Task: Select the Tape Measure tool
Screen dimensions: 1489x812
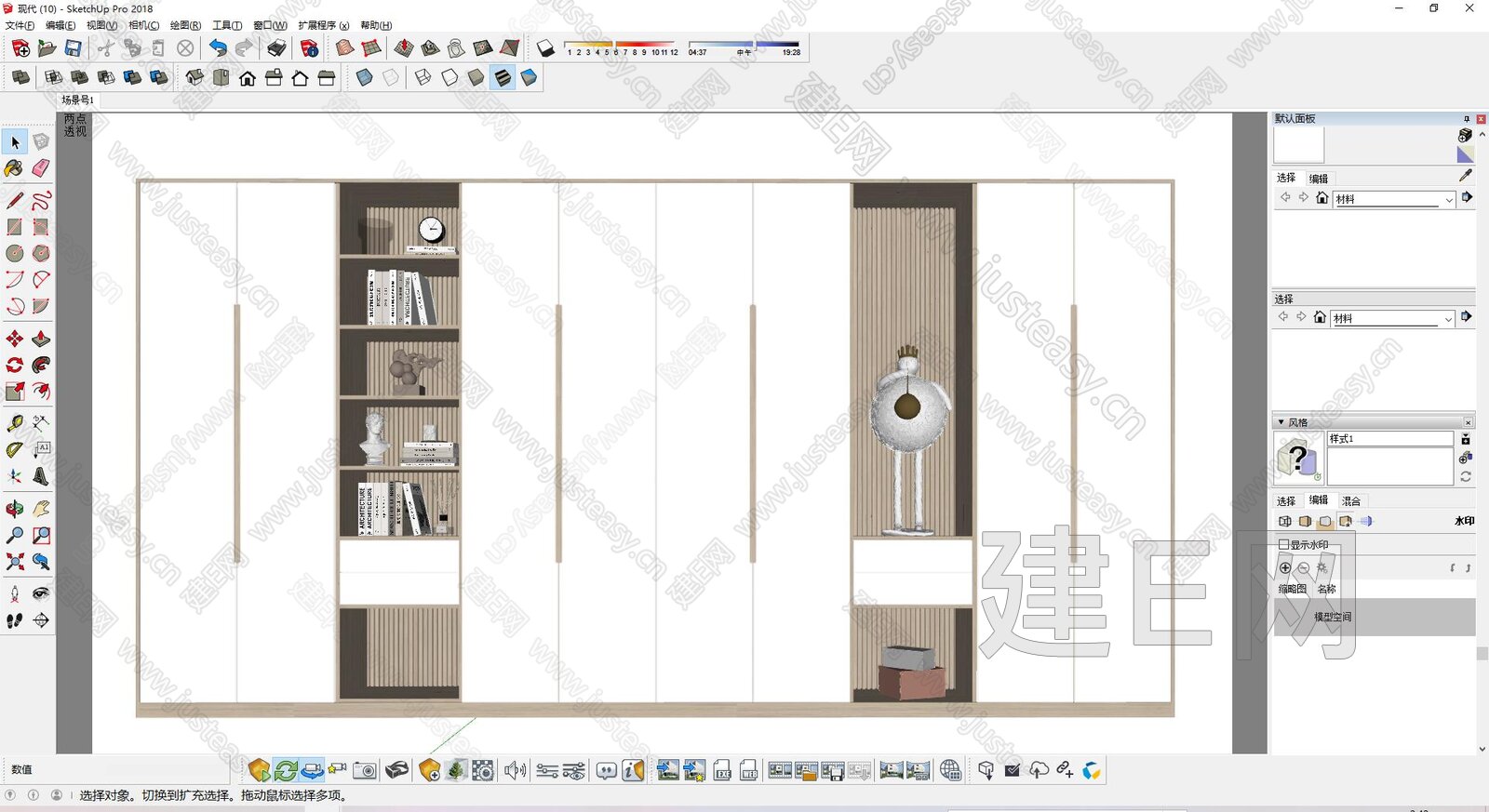Action: click(x=15, y=423)
